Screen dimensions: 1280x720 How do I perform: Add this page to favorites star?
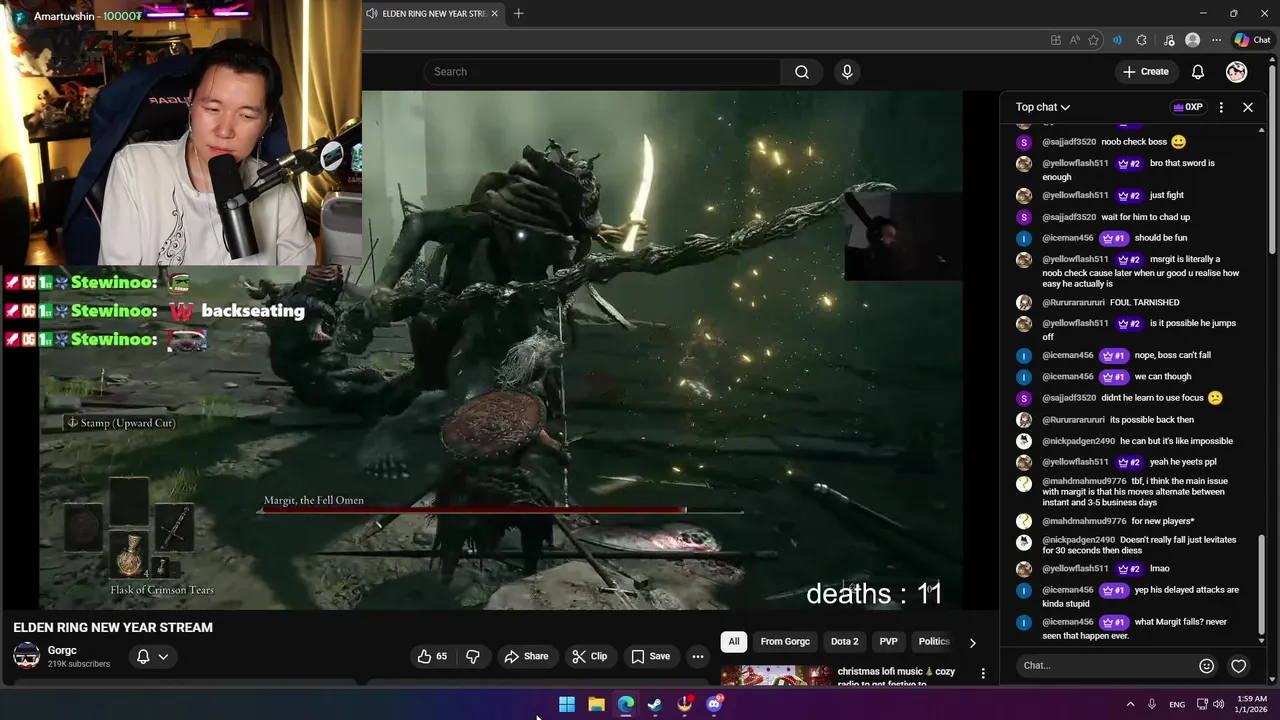[x=1093, y=40]
